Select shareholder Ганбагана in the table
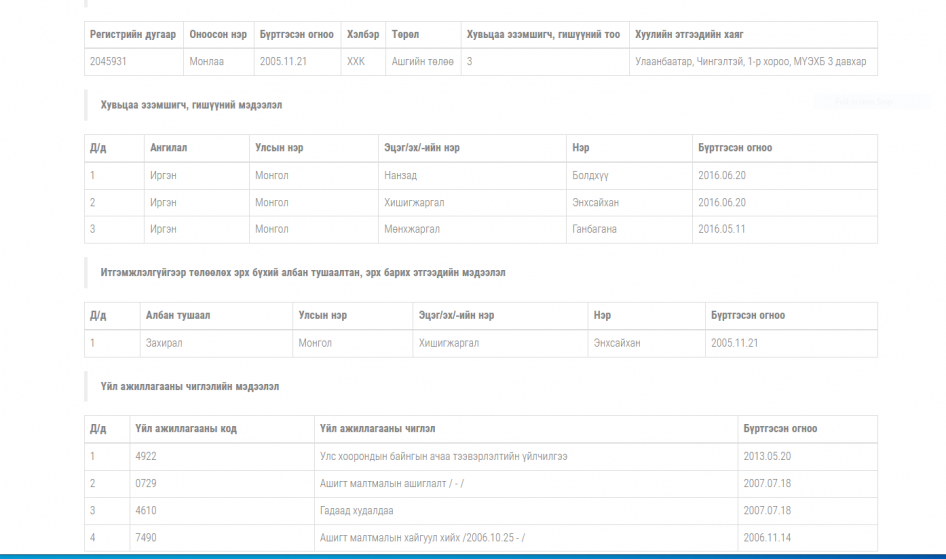Screen dimensions: 946x559 coord(594,229)
